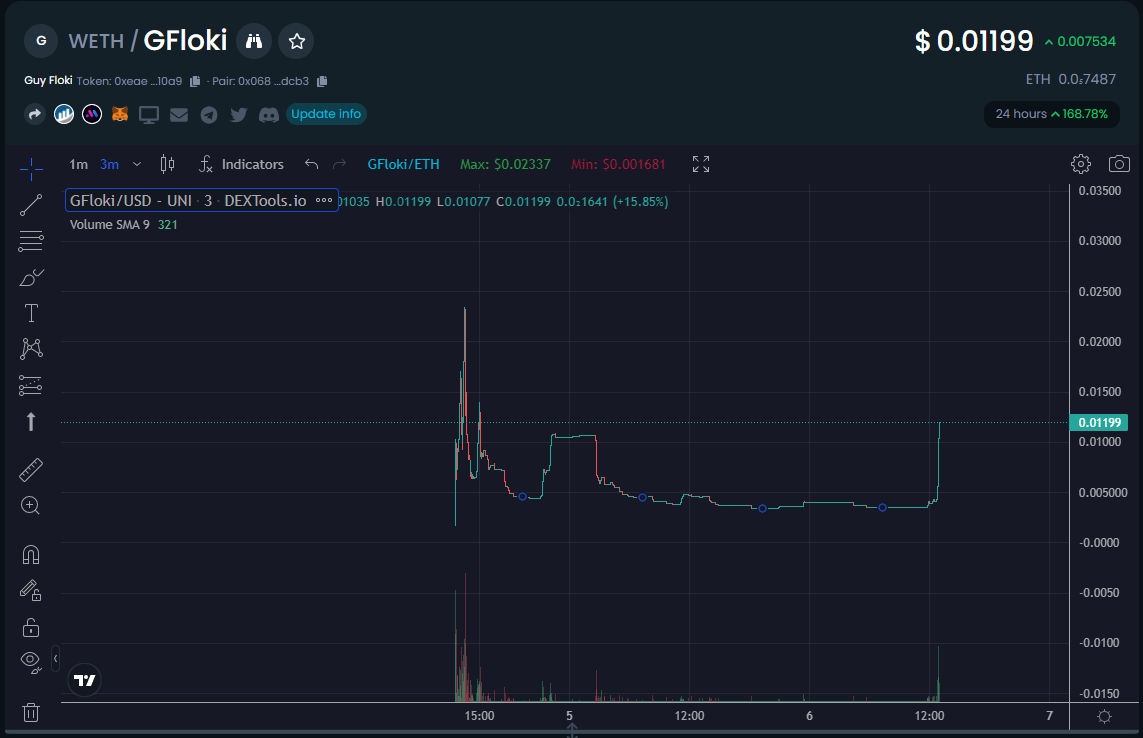The height and width of the screenshot is (738, 1143).
Task: Redo the last chart action
Action: (x=340, y=165)
